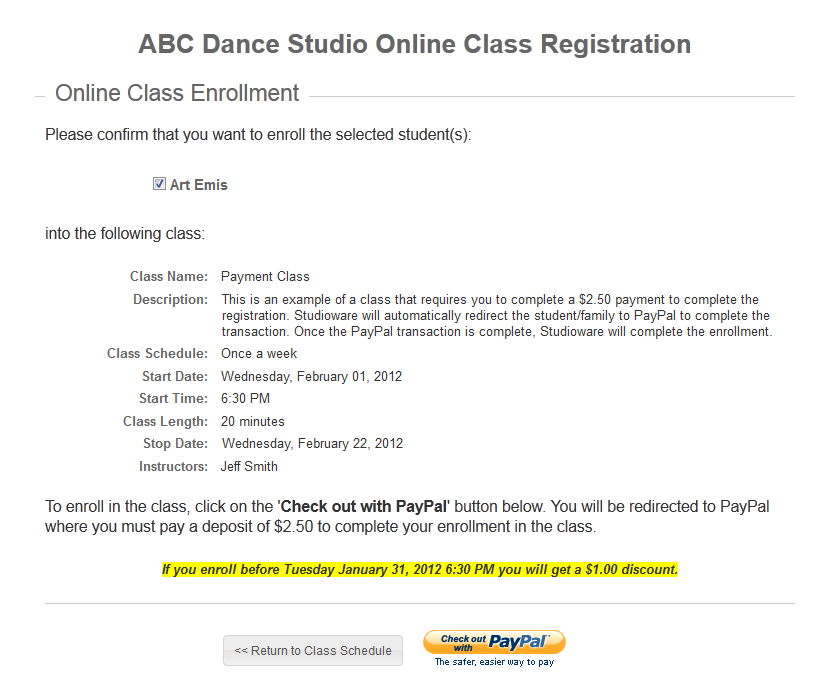Image resolution: width=835 pixels, height=698 pixels.
Task: Click the ABC Dance Studio page heading
Action: [x=414, y=45]
